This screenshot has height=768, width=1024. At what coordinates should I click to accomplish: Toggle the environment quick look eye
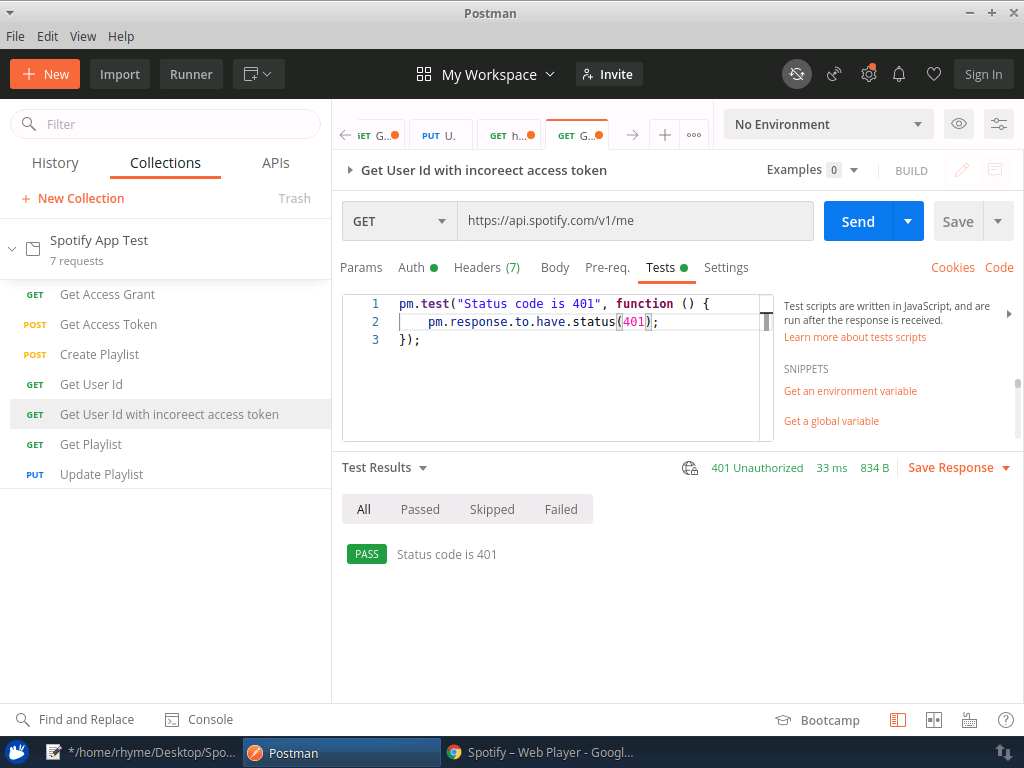958,123
